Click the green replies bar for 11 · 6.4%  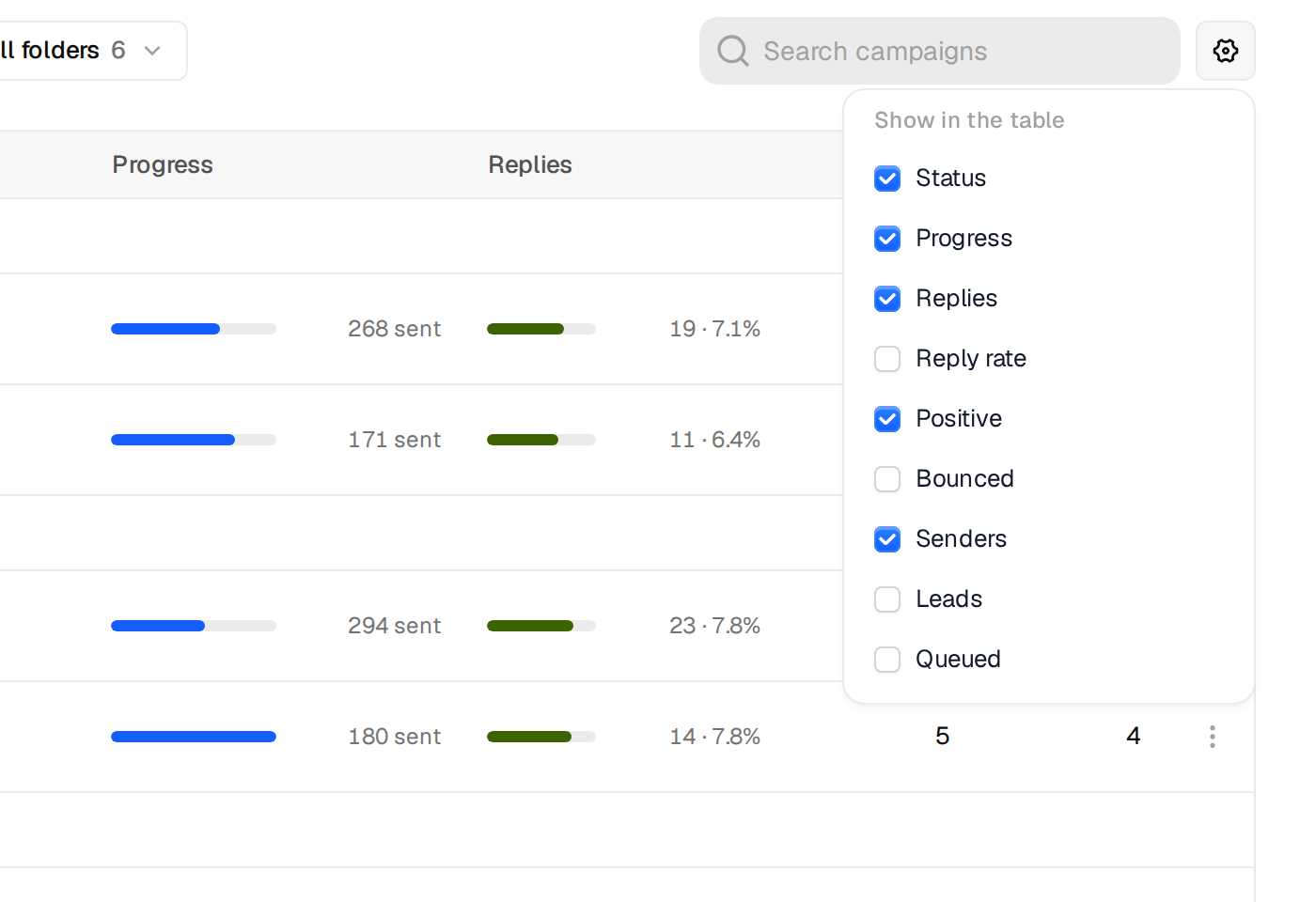[x=541, y=440]
